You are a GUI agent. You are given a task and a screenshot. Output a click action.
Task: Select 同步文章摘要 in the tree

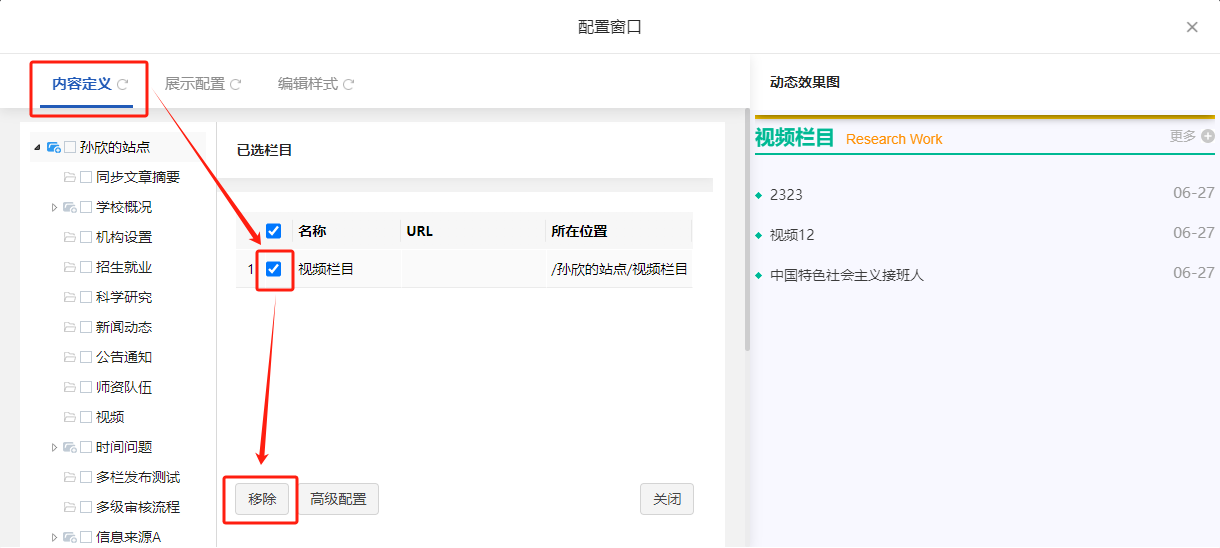pos(138,177)
